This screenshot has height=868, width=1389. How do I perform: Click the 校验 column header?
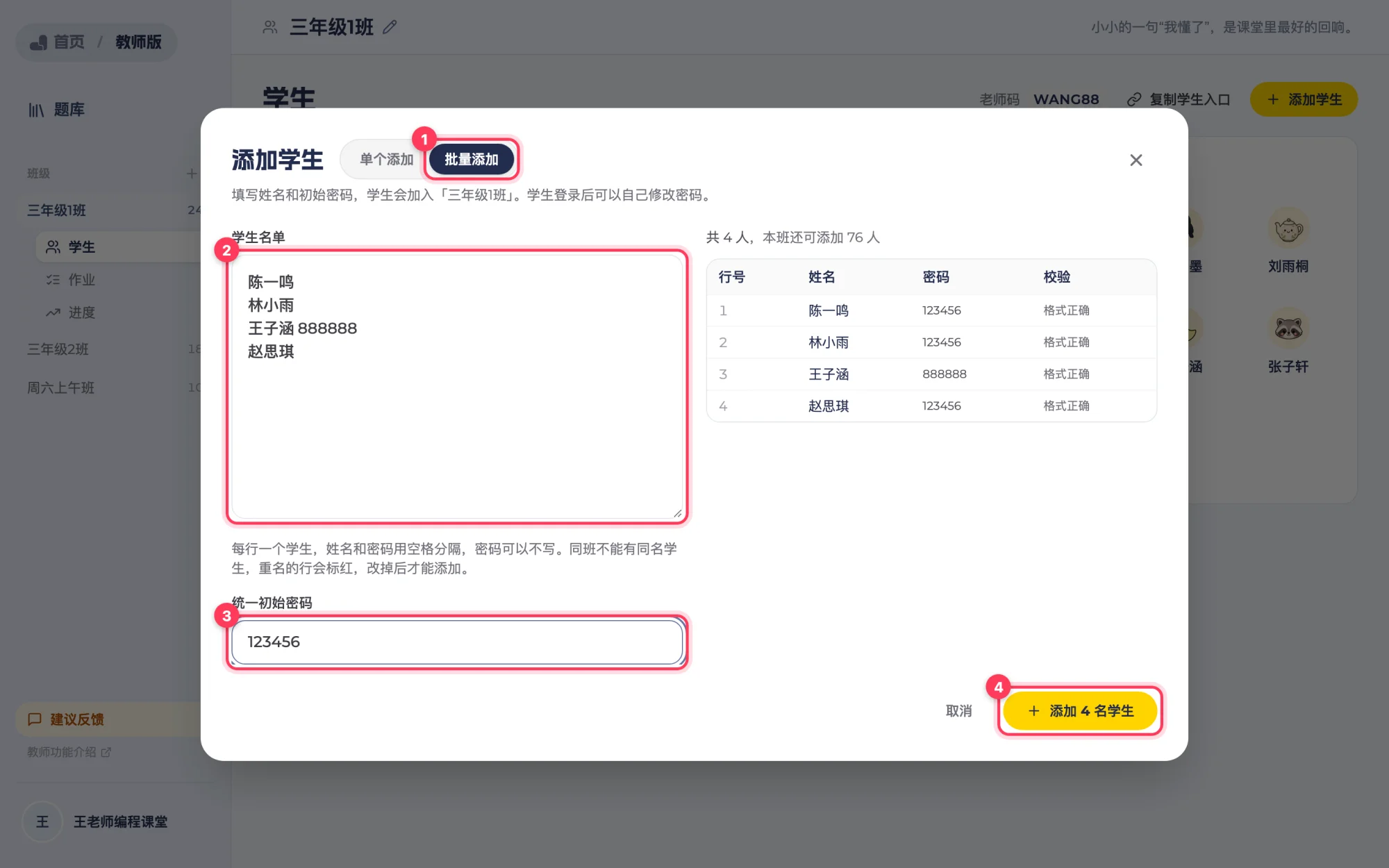[x=1056, y=277]
